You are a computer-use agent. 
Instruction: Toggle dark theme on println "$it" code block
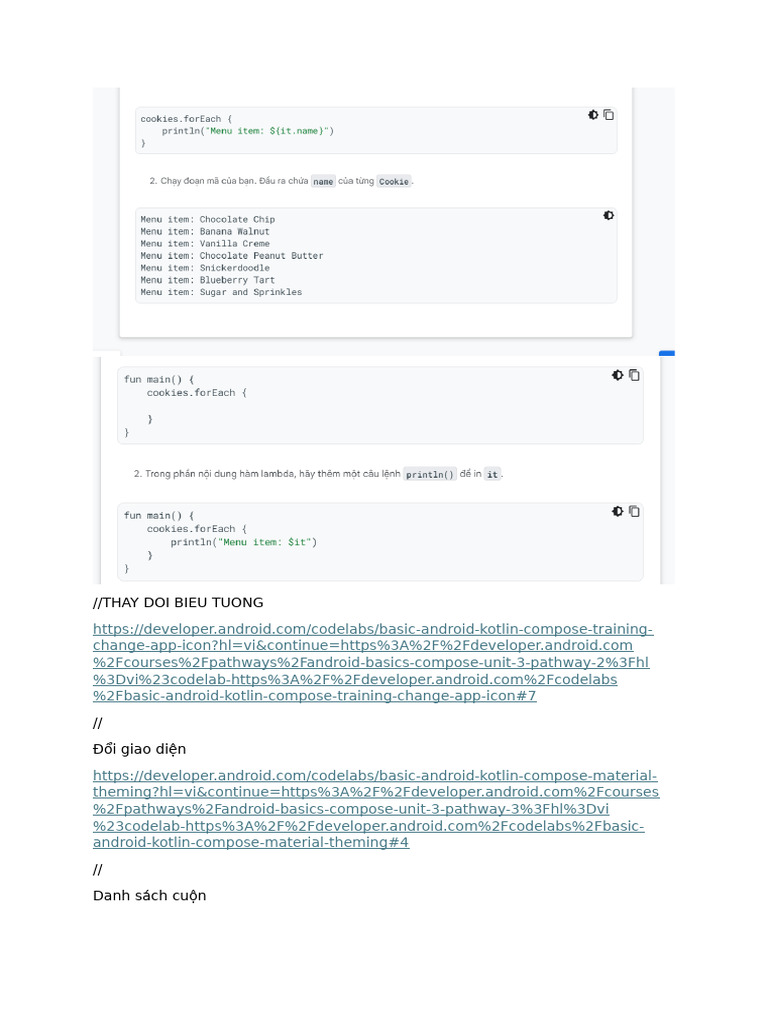(x=617, y=511)
